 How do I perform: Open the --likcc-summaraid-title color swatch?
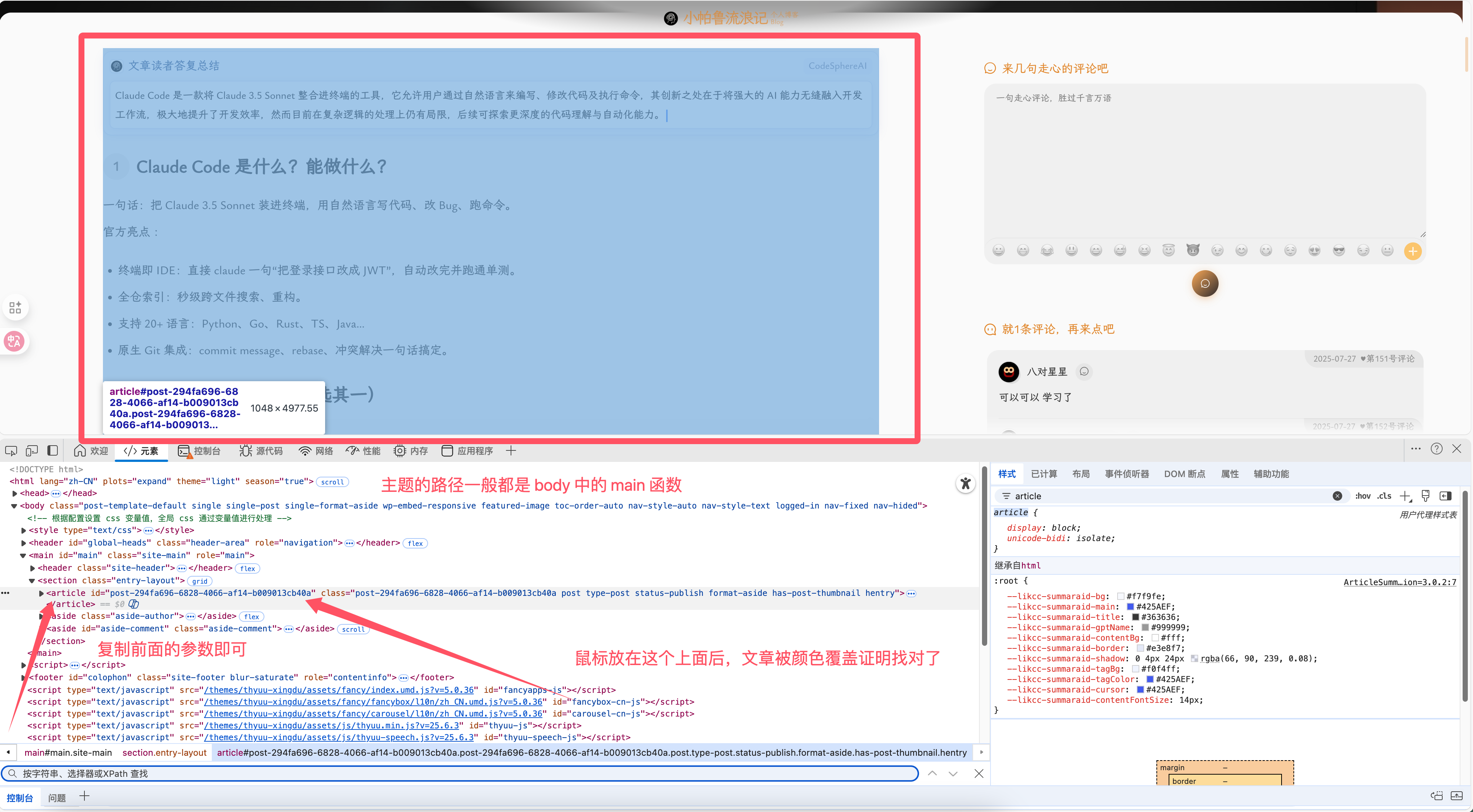point(1136,617)
